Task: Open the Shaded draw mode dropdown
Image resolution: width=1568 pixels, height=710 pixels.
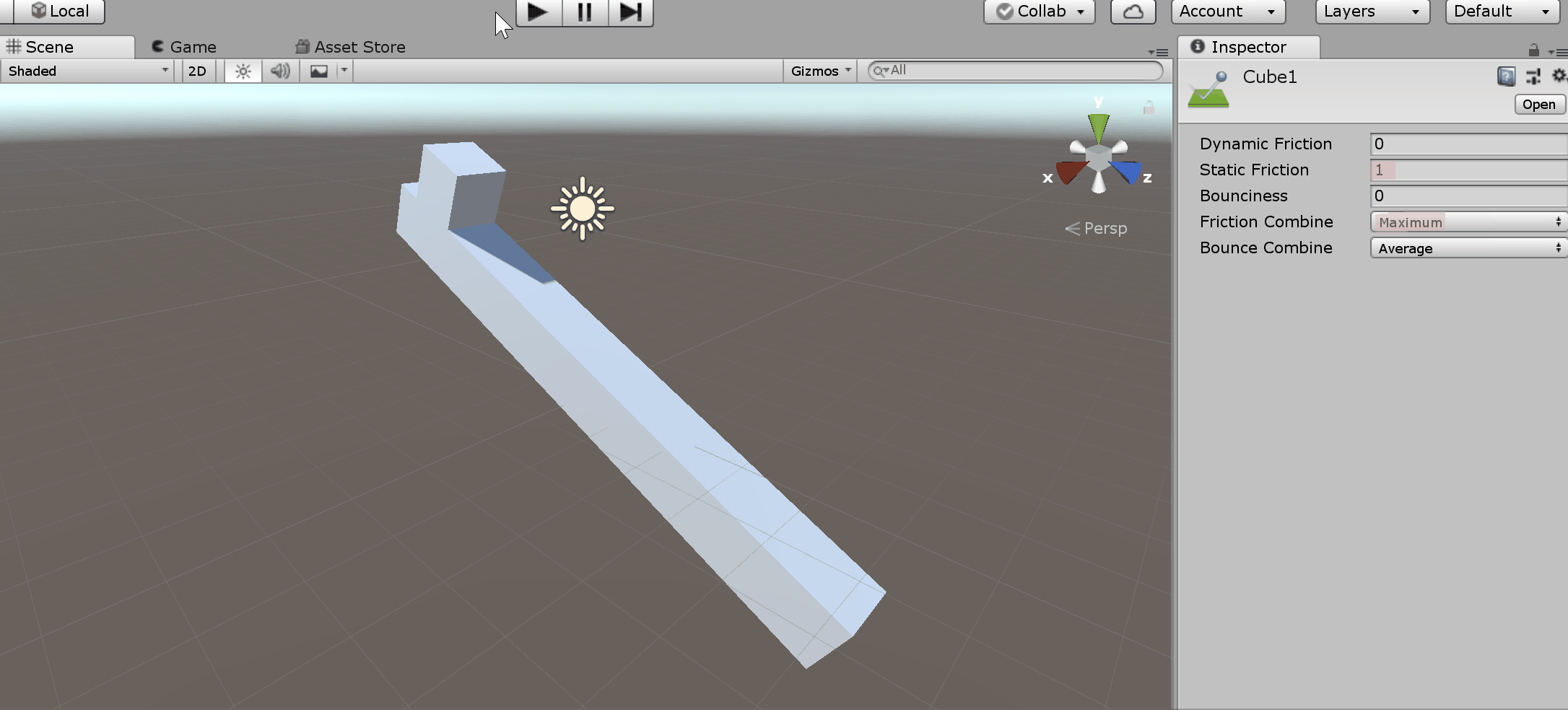Action: coord(87,71)
